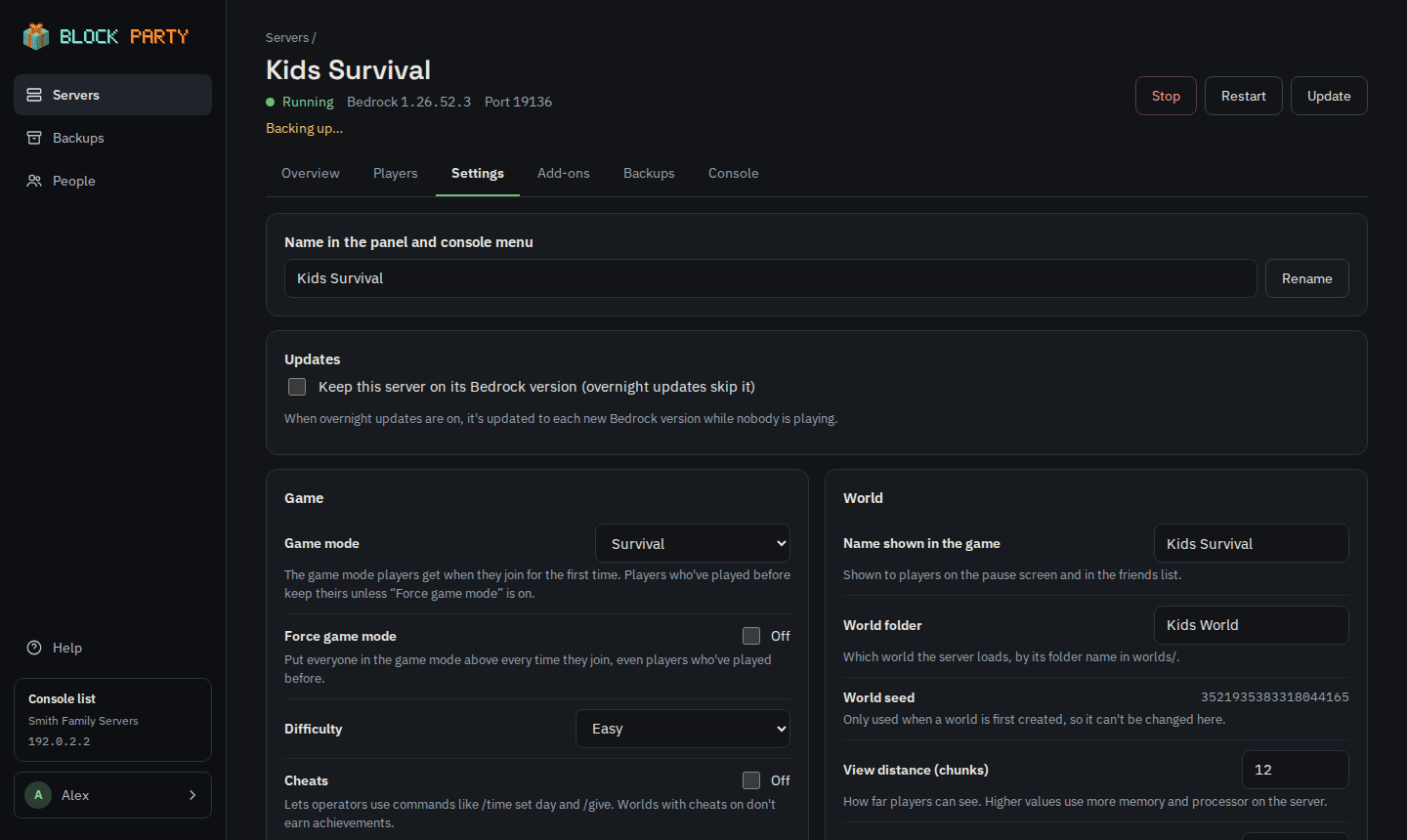The image size is (1407, 840).
Task: Click the Alex avatar circle
Action: (x=38, y=795)
